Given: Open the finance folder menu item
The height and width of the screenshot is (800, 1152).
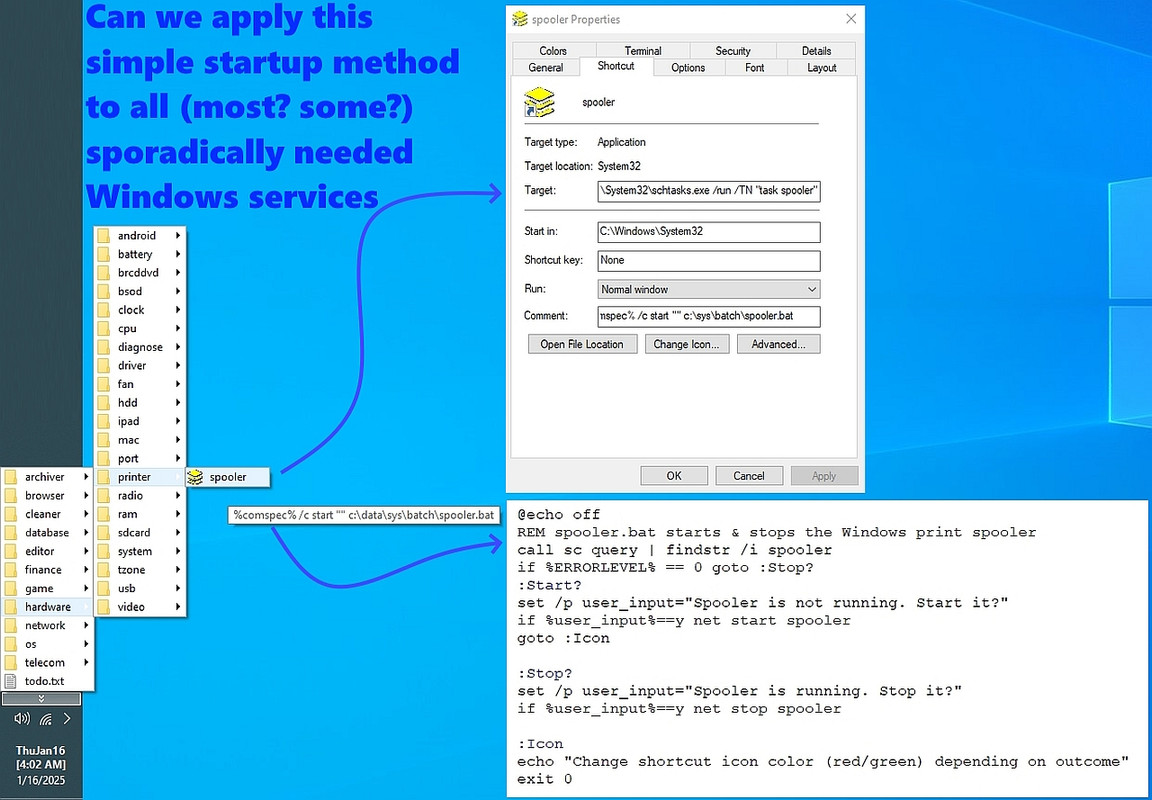Looking at the screenshot, I should [x=47, y=570].
